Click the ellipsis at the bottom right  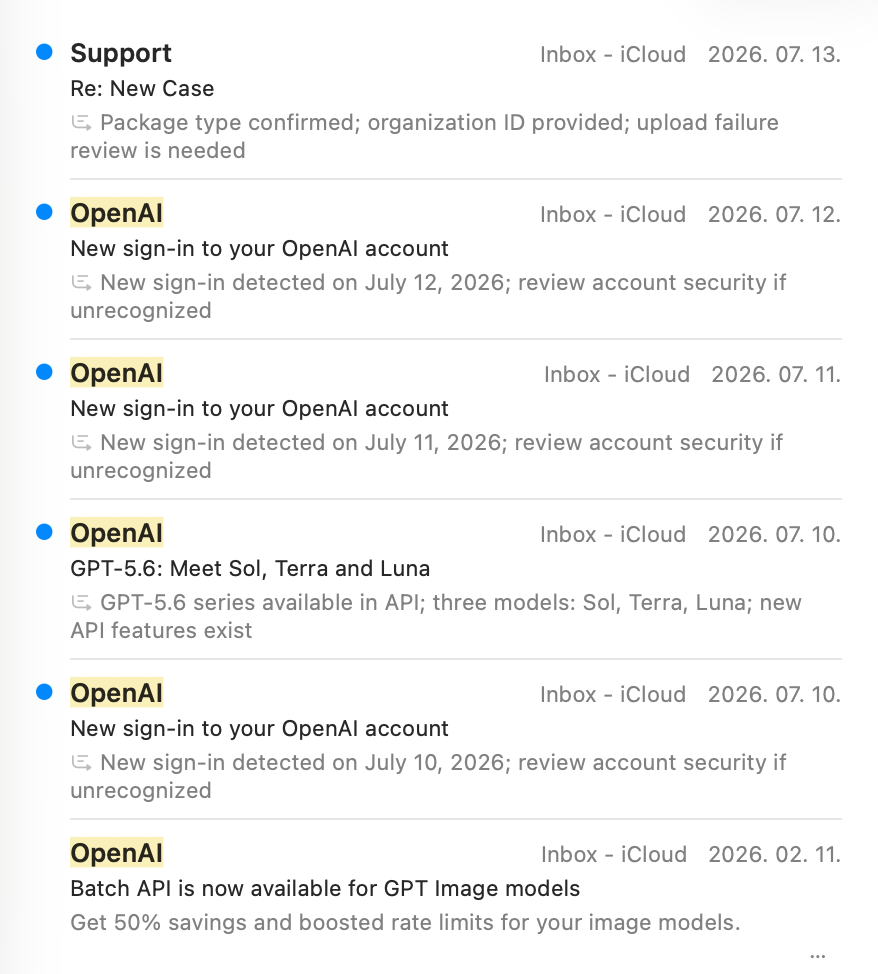point(818,956)
